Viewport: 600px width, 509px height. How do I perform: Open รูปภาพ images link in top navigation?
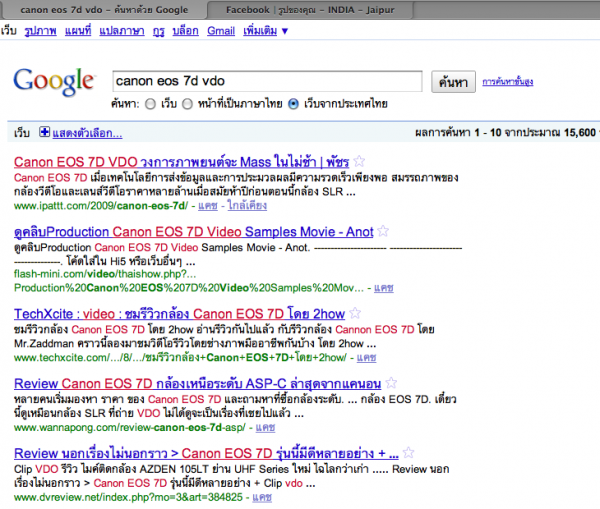pyautogui.click(x=40, y=31)
